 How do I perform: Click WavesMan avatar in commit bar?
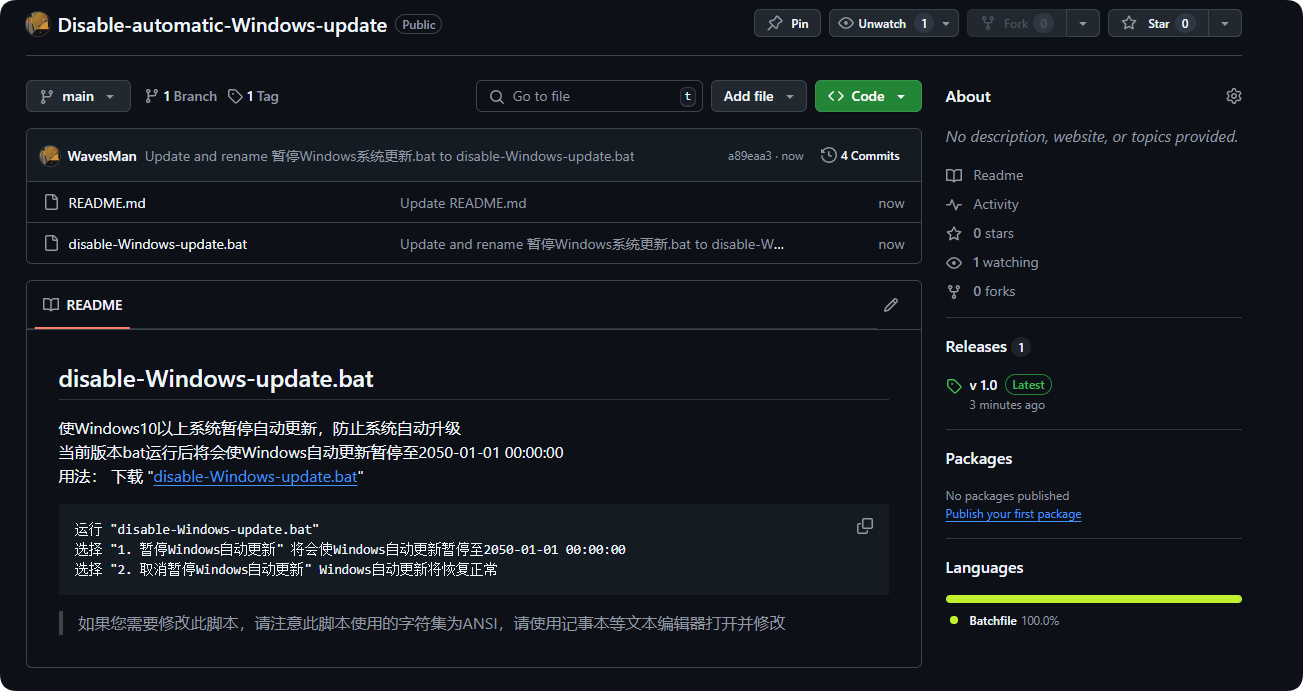point(49,156)
